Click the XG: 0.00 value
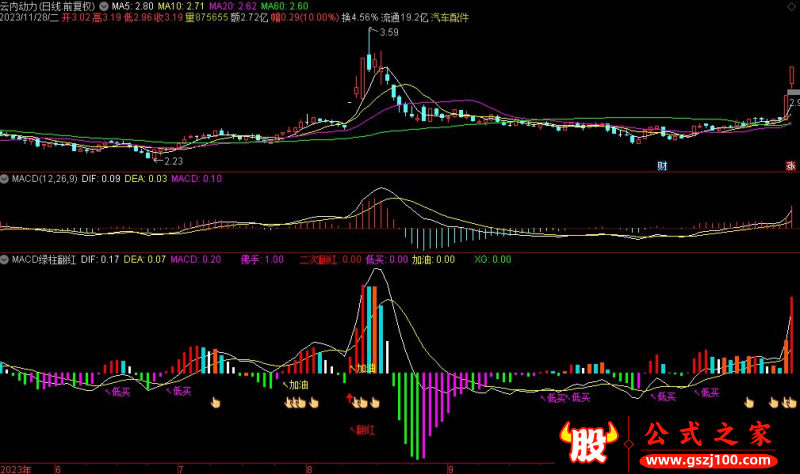The height and width of the screenshot is (474, 800). click(x=493, y=259)
